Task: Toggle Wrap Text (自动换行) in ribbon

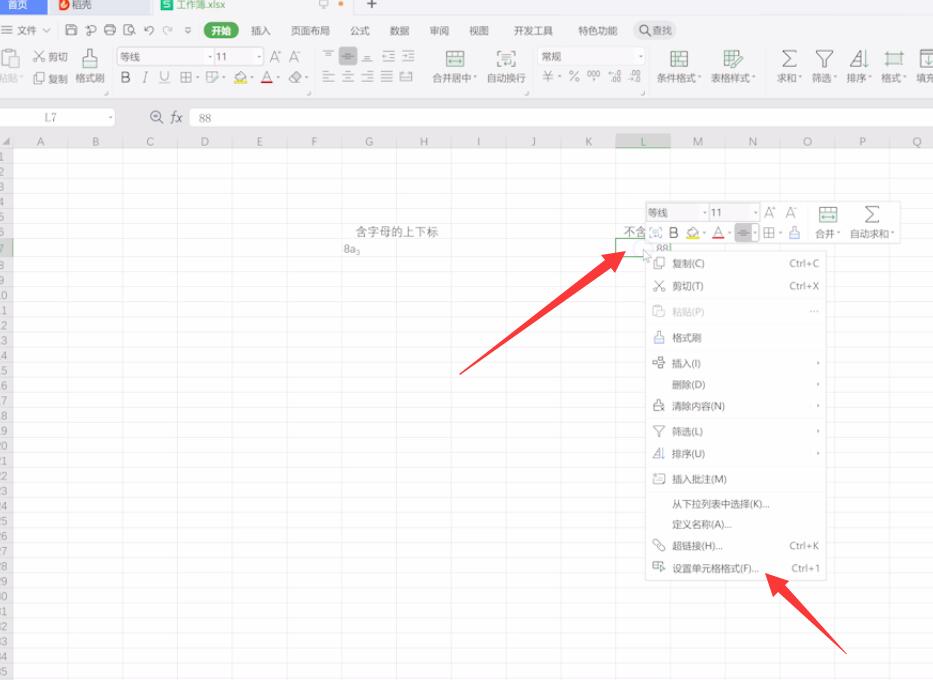Action: click(x=506, y=67)
